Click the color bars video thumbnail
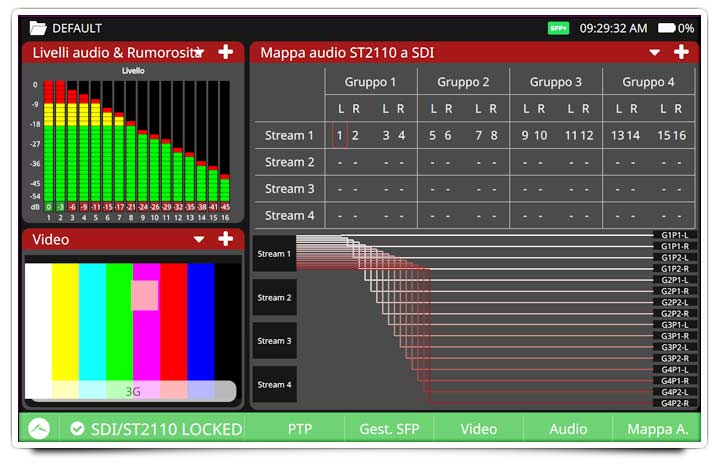720x466 pixels. [133, 331]
